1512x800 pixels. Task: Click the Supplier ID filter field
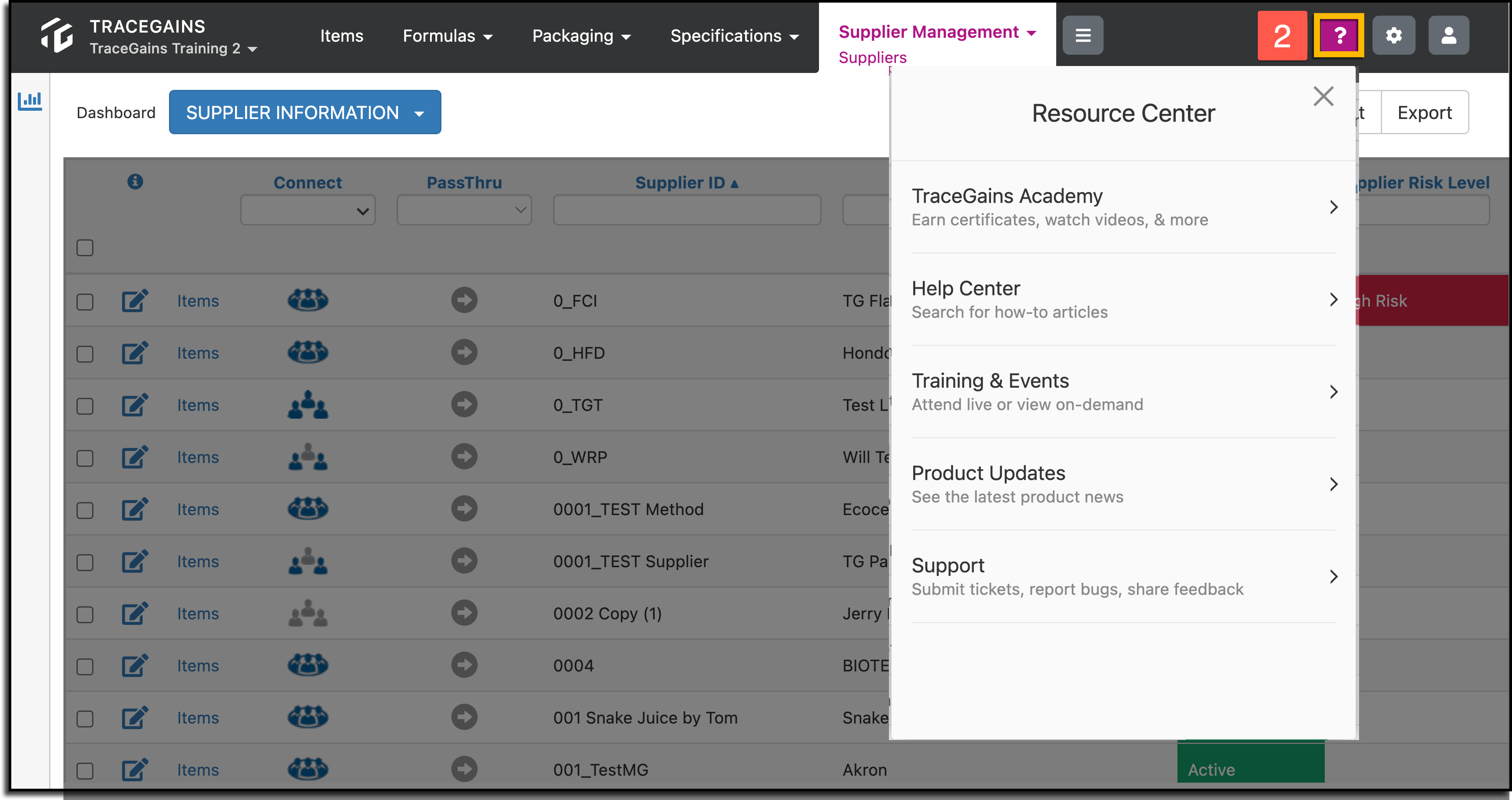click(687, 210)
